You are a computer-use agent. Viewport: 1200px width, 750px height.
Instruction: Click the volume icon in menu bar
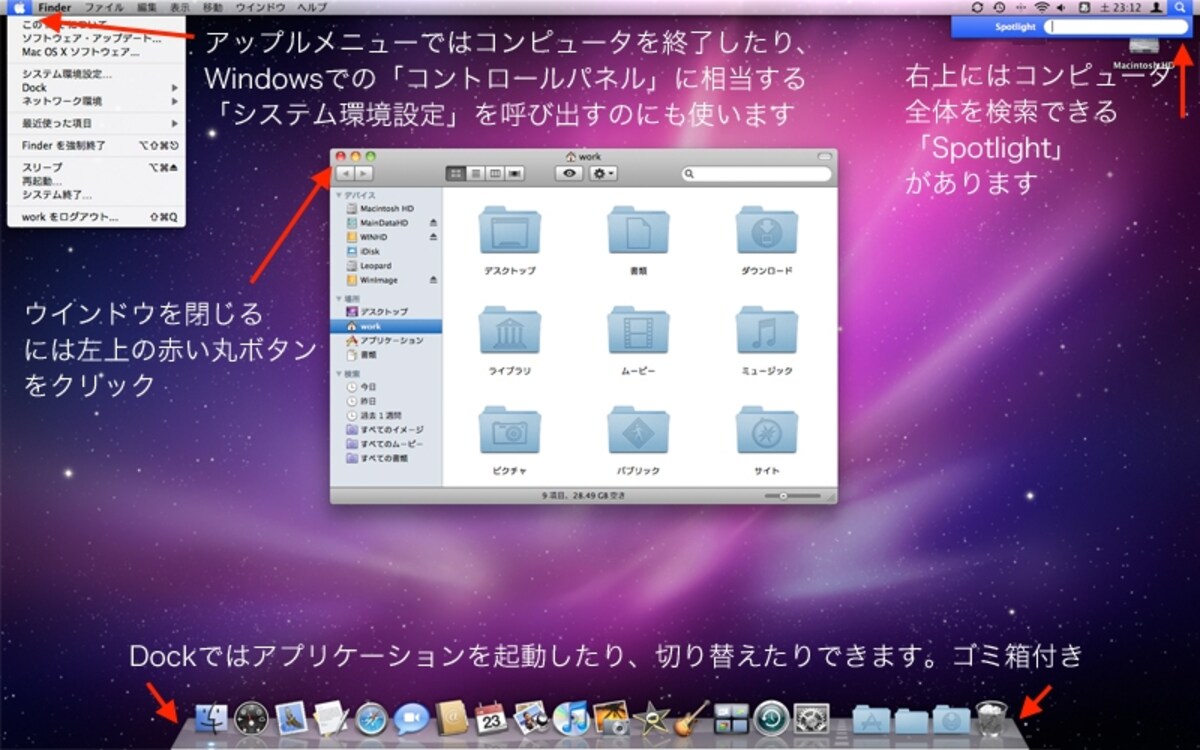[x=1063, y=7]
